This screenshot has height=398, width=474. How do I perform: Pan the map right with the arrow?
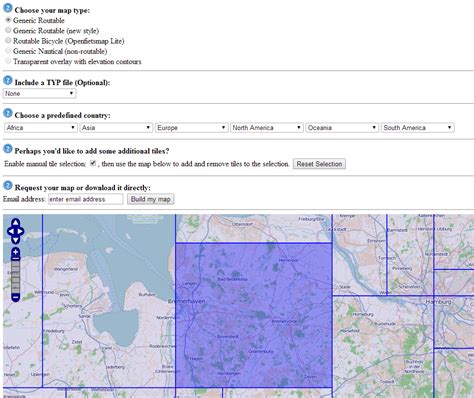[20, 231]
